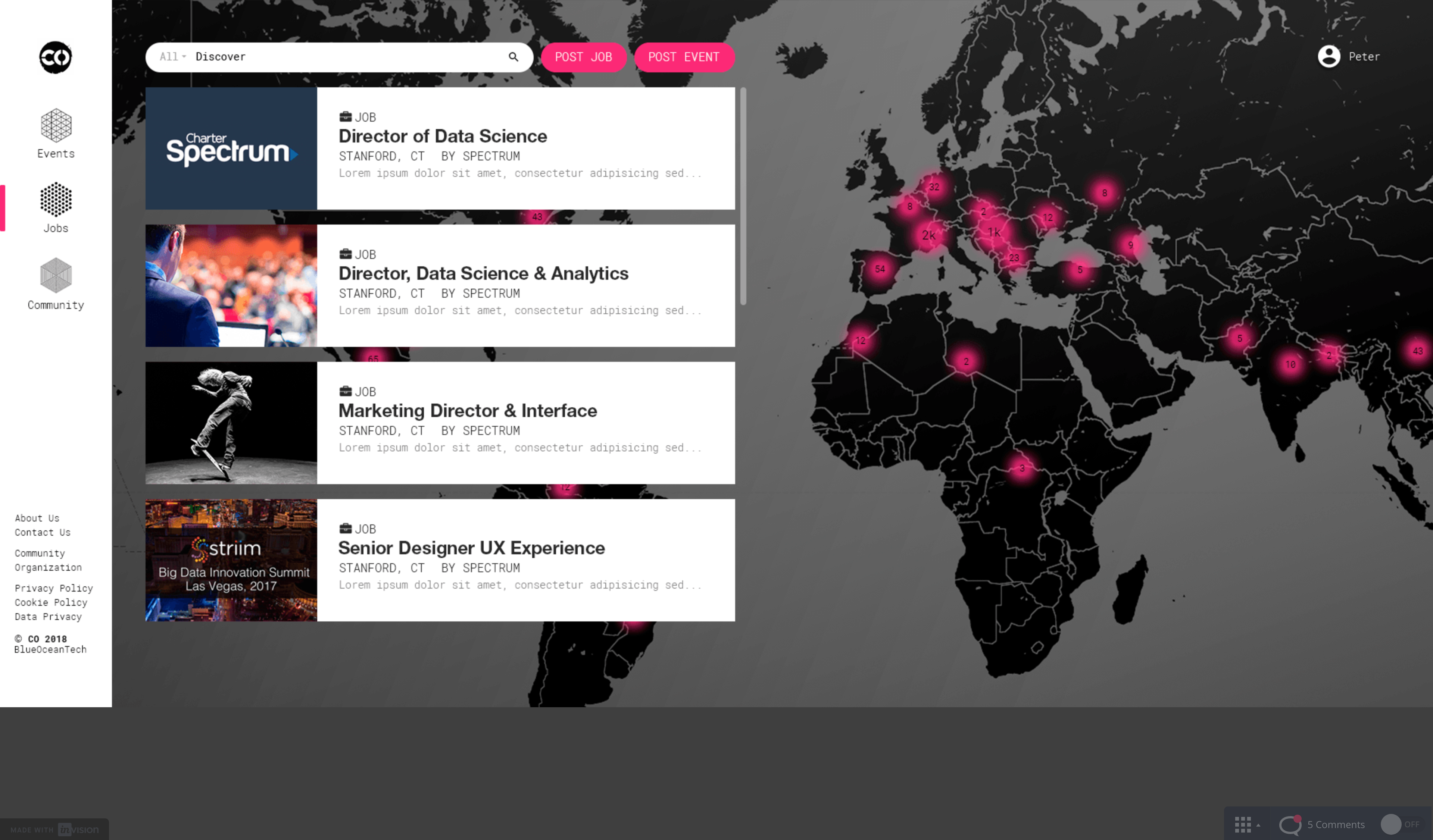Click the Discover search input field
The width and height of the screenshot is (1433, 840).
[341, 57]
